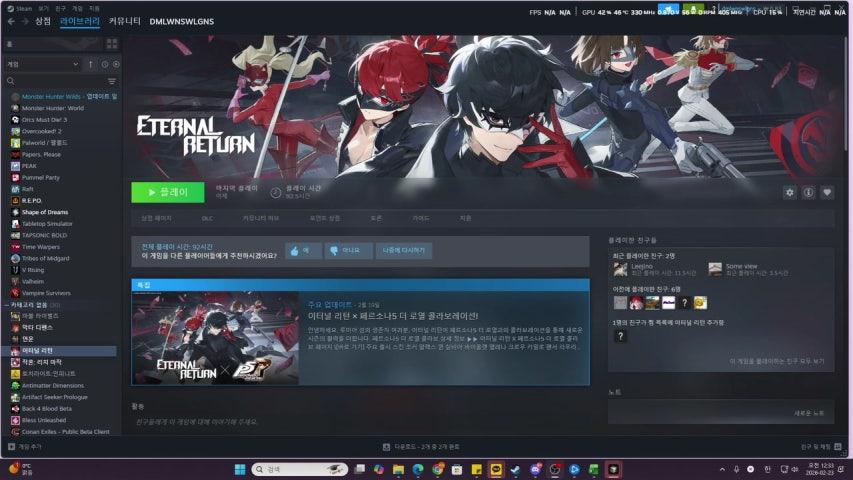
Task: Click 게임 추가 add game button
Action: 24,447
